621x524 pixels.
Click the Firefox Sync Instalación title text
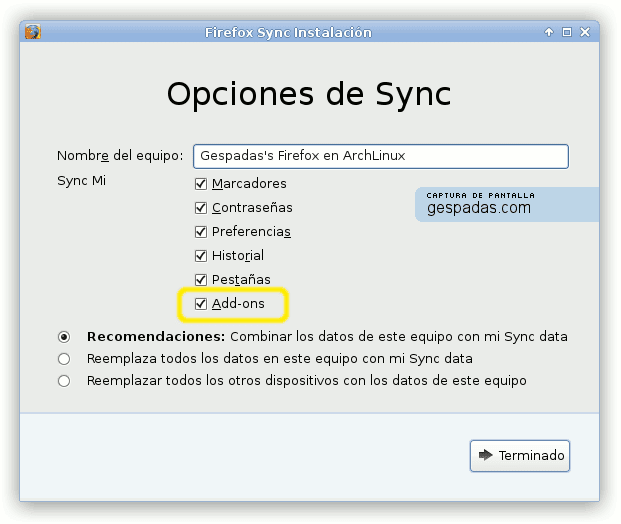(288, 32)
